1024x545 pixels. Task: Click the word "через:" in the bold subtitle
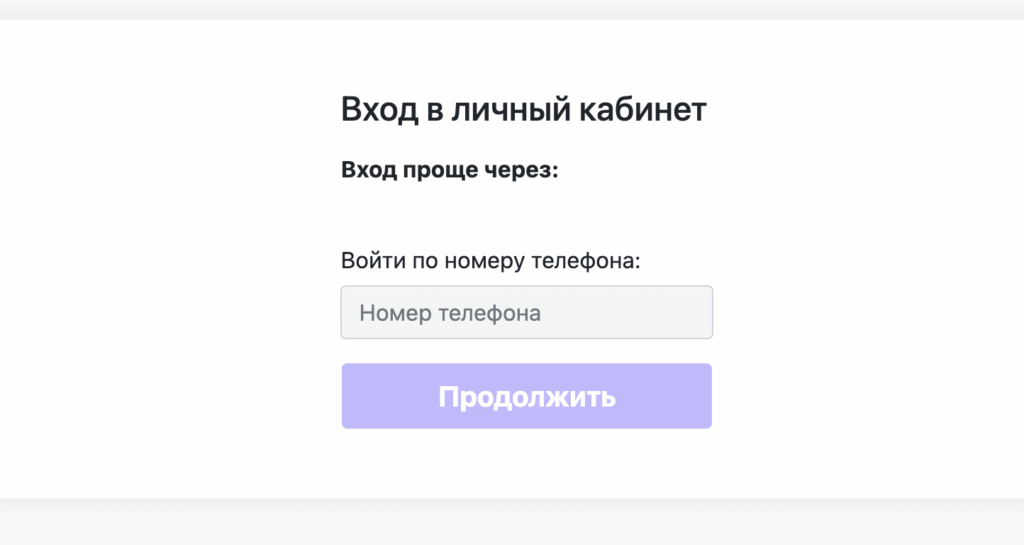pyautogui.click(x=523, y=170)
